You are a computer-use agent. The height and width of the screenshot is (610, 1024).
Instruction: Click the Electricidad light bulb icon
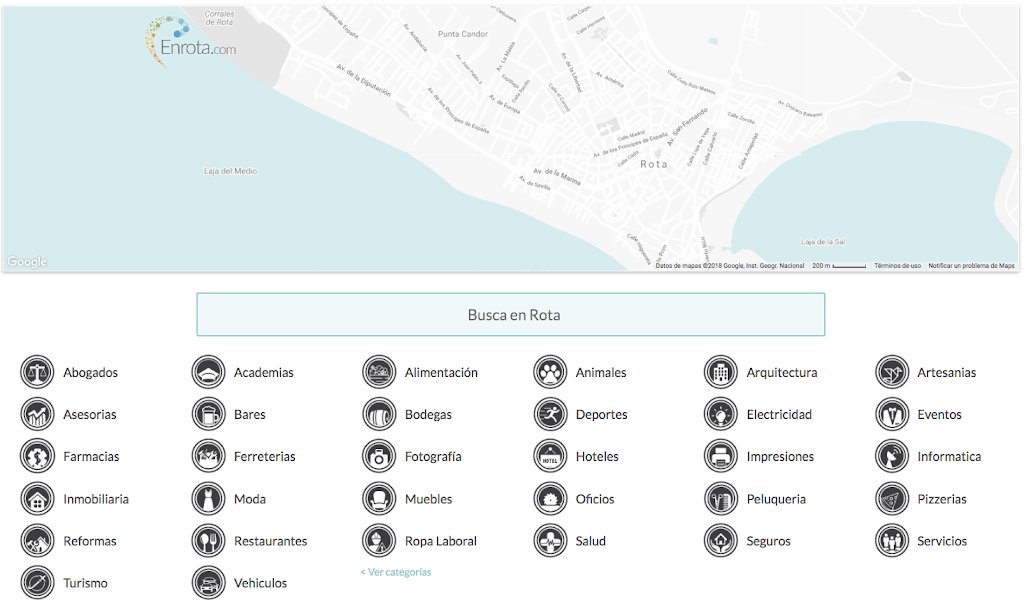pyautogui.click(x=721, y=414)
